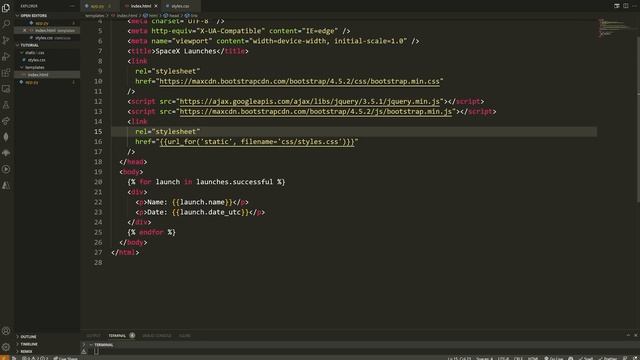Image resolution: width=640 pixels, height=360 pixels.
Task: Click the Ln 15 cursor position status item
Action: tap(460, 358)
